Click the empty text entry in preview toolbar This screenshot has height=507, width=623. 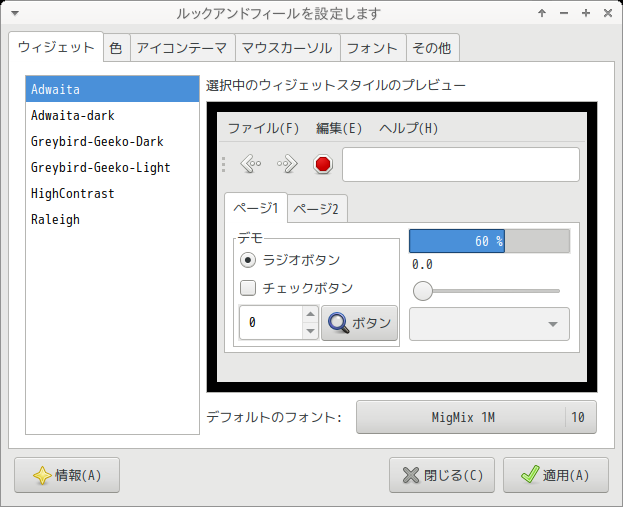pos(460,164)
